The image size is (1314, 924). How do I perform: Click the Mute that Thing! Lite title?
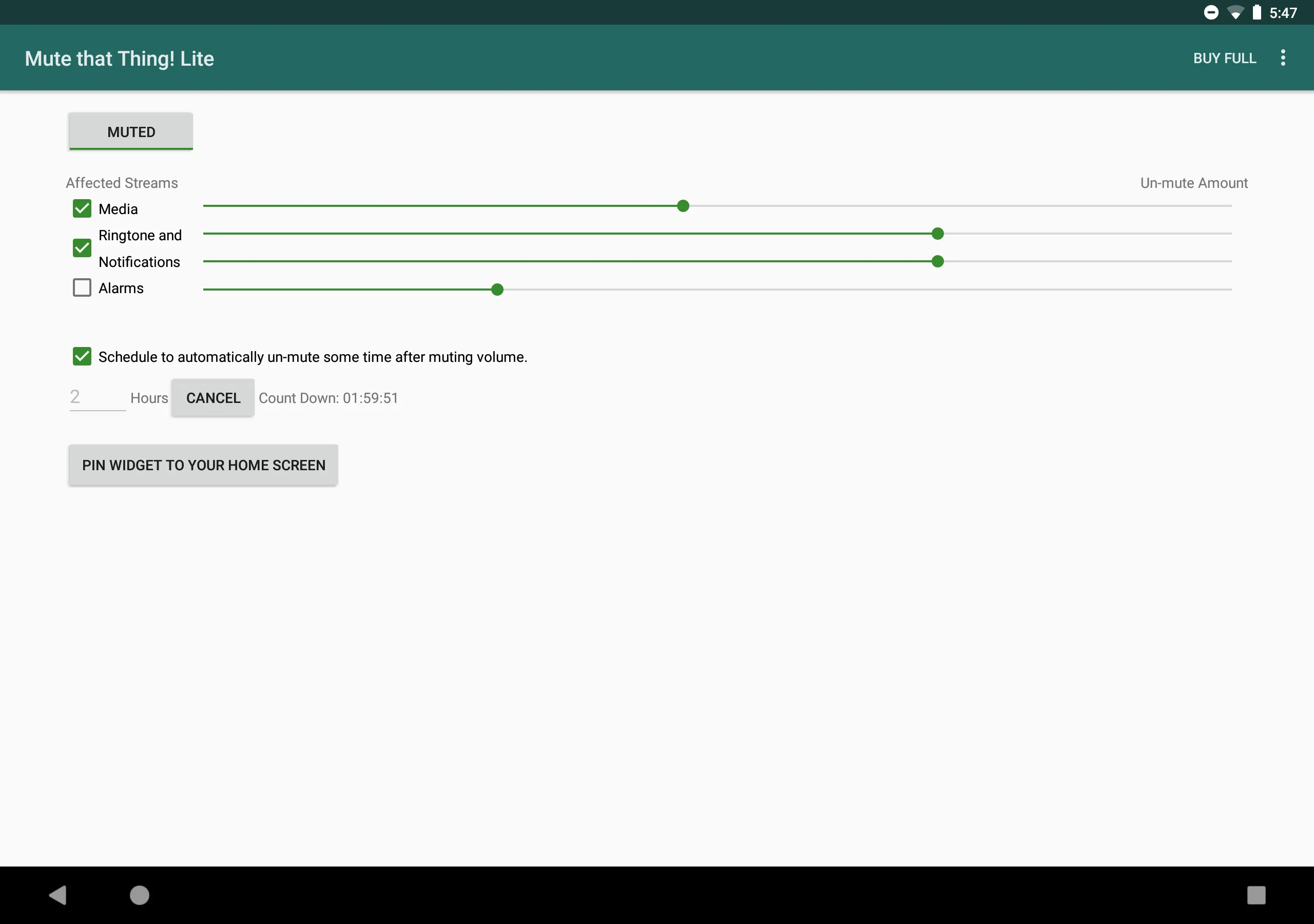119,59
